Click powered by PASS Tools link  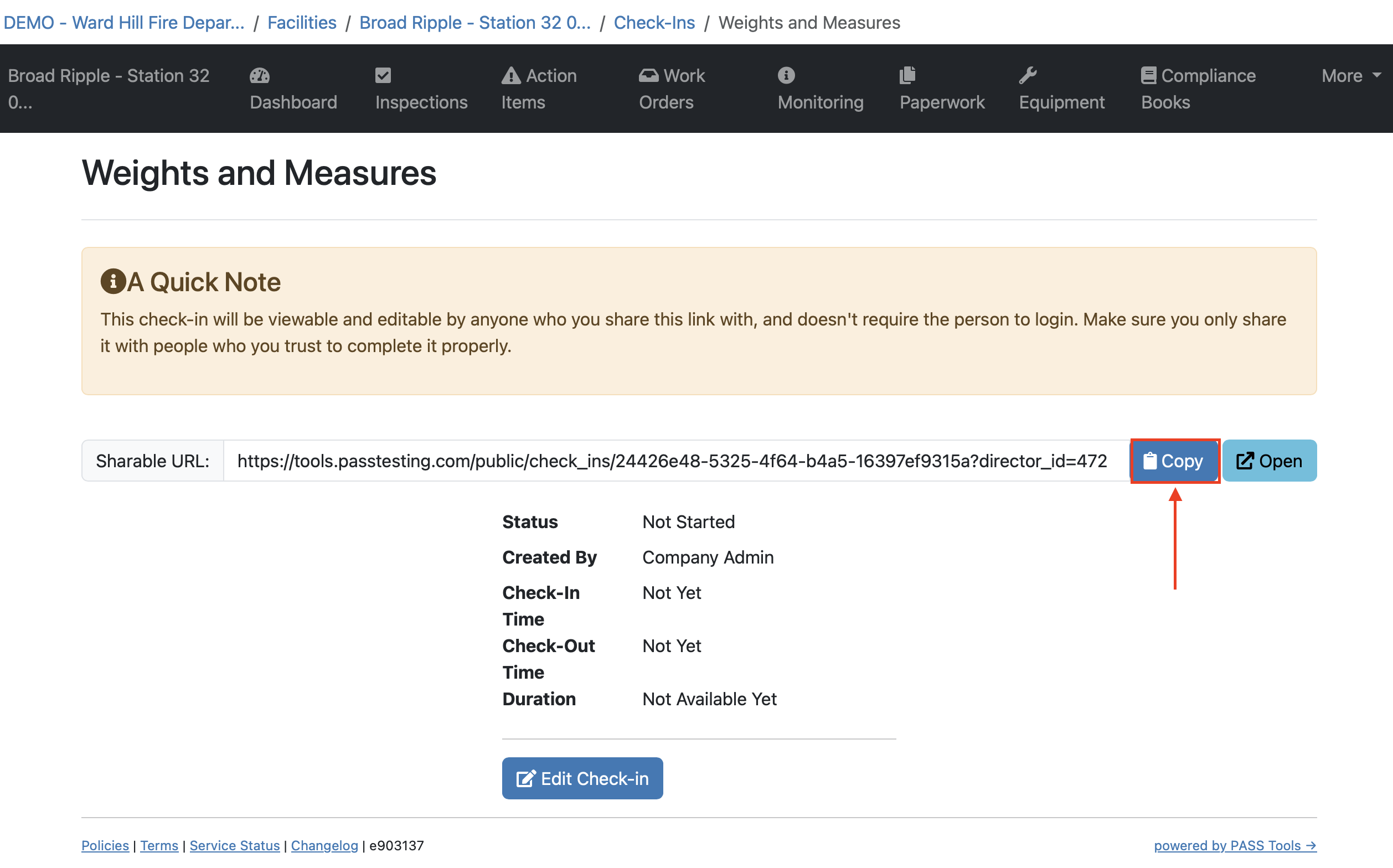coord(1235,845)
